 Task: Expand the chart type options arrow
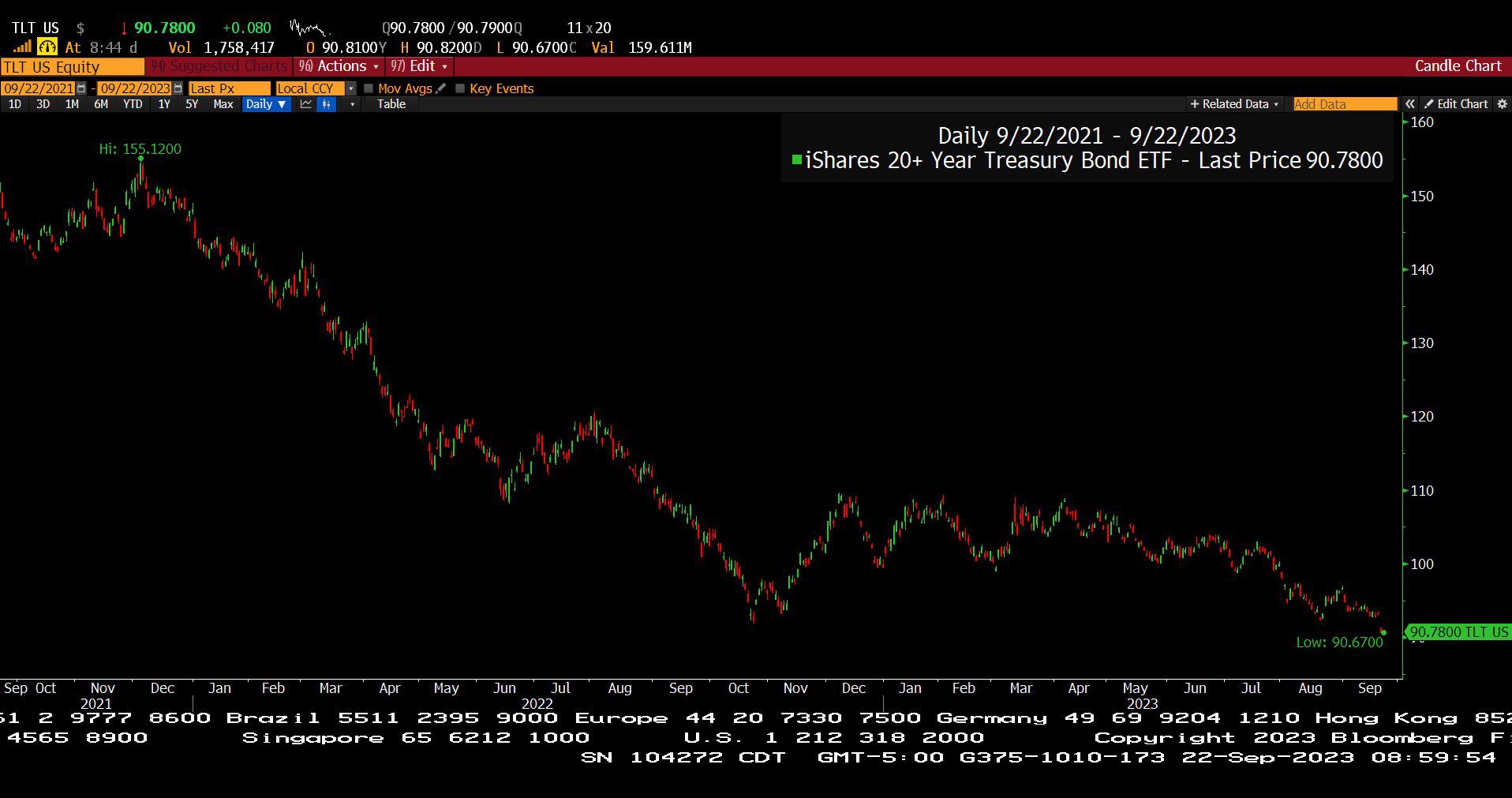click(x=352, y=104)
